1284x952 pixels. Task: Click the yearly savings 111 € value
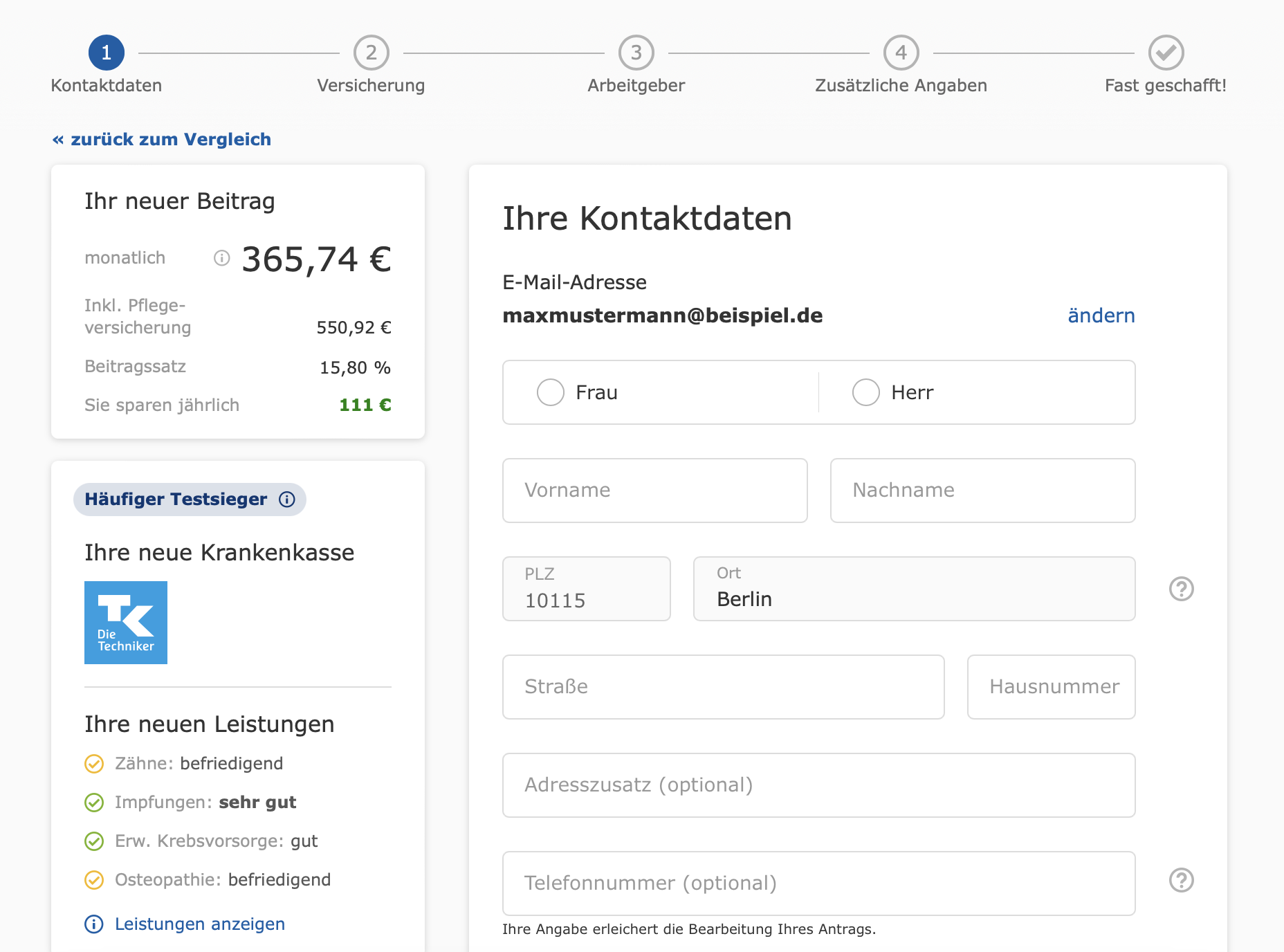tap(365, 405)
